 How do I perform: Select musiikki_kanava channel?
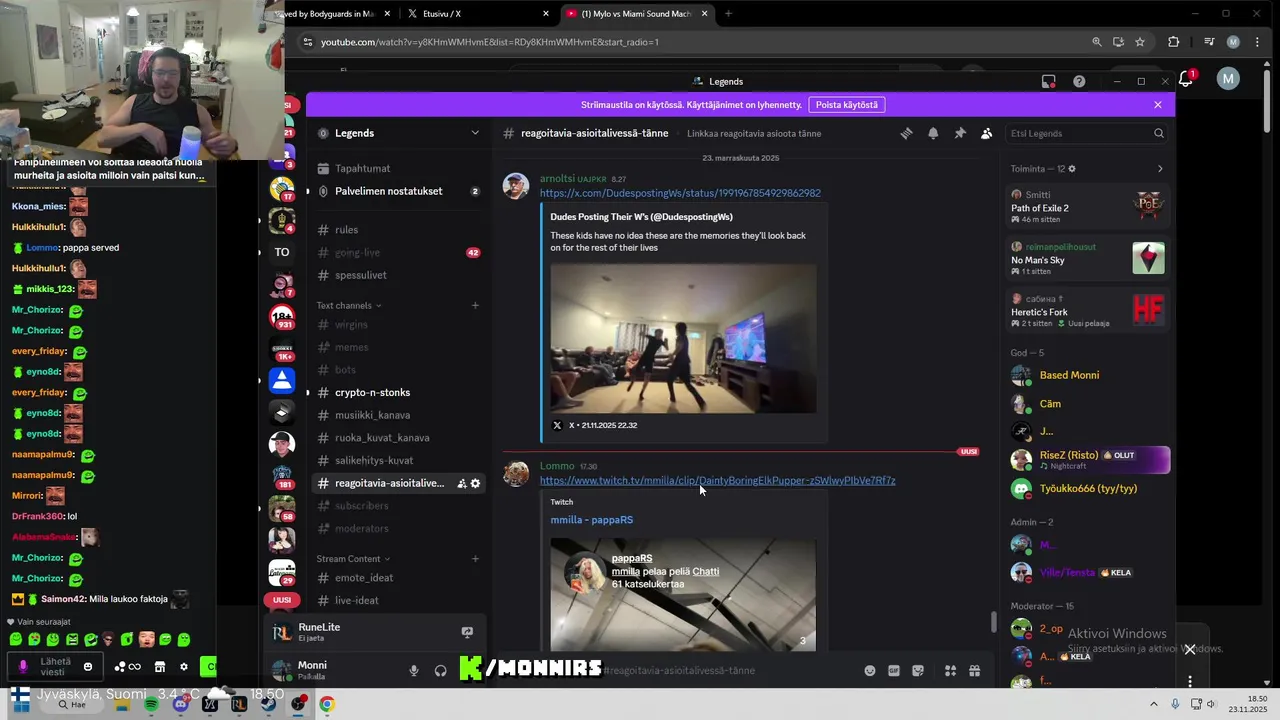point(399,415)
